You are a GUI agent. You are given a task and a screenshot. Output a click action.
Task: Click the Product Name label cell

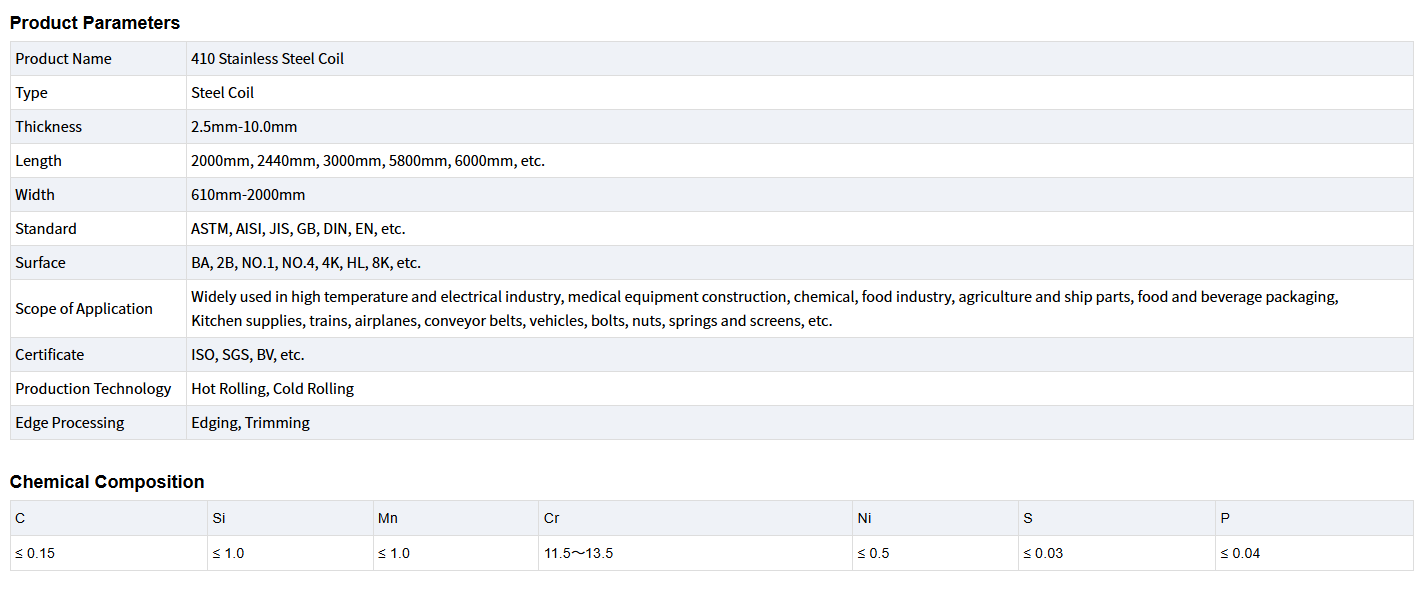point(63,59)
